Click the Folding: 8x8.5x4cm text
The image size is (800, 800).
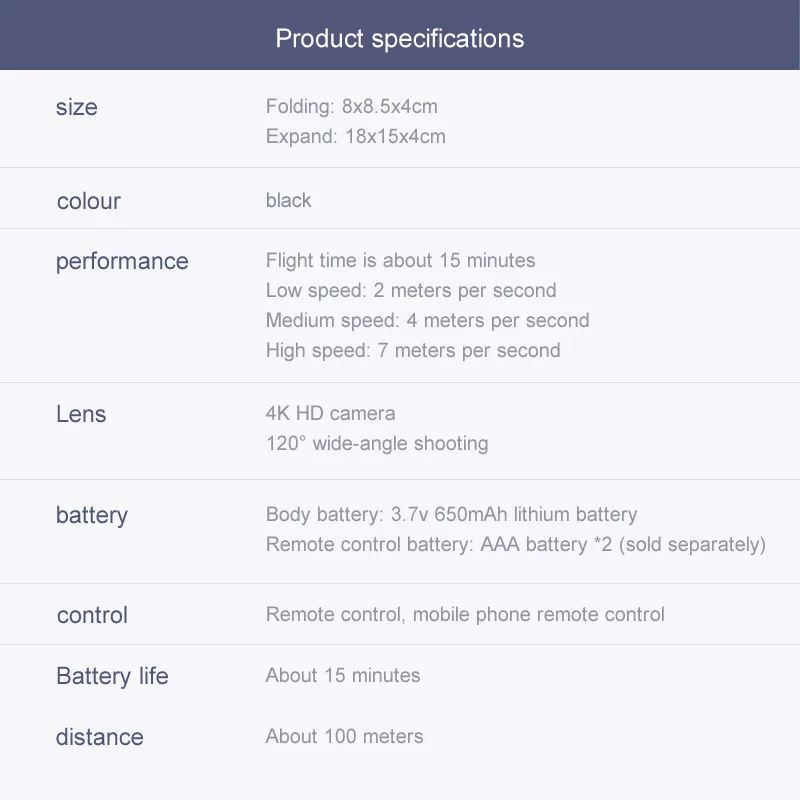point(351,106)
